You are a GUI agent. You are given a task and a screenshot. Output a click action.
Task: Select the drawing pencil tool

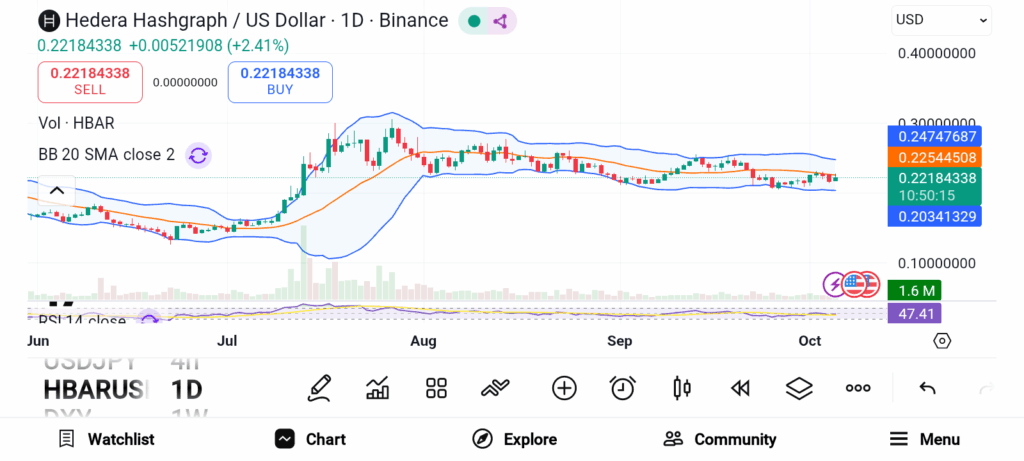tap(319, 388)
